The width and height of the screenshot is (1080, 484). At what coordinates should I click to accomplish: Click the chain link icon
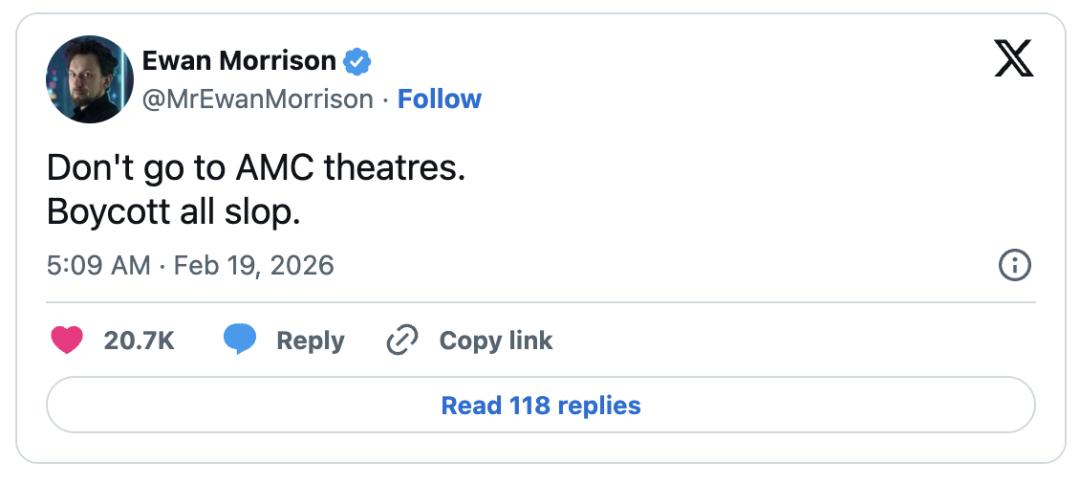pyautogui.click(x=401, y=340)
